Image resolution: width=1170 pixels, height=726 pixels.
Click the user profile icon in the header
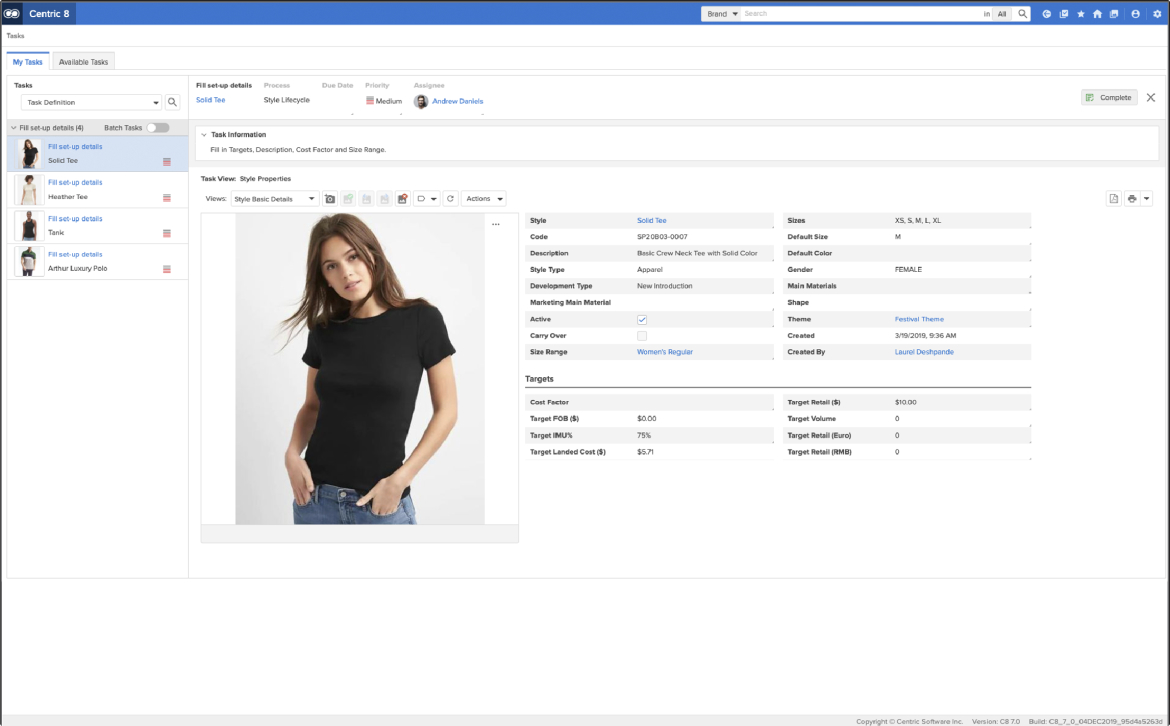1136,13
